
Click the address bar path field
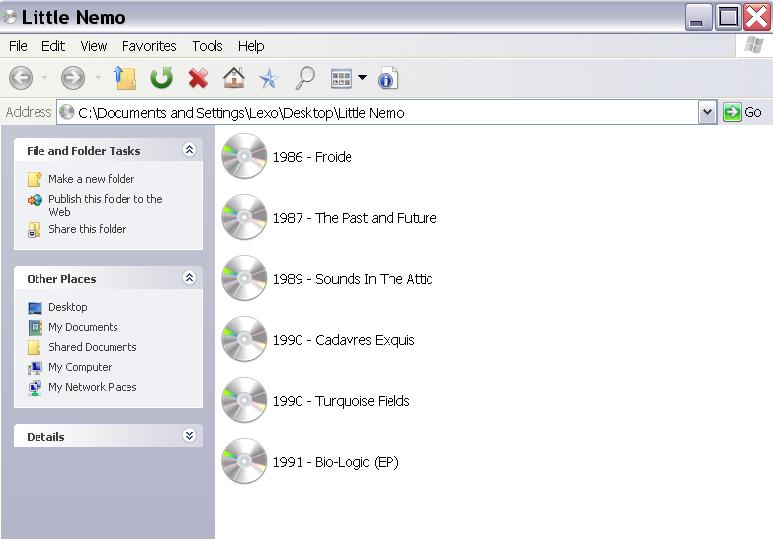click(x=377, y=113)
